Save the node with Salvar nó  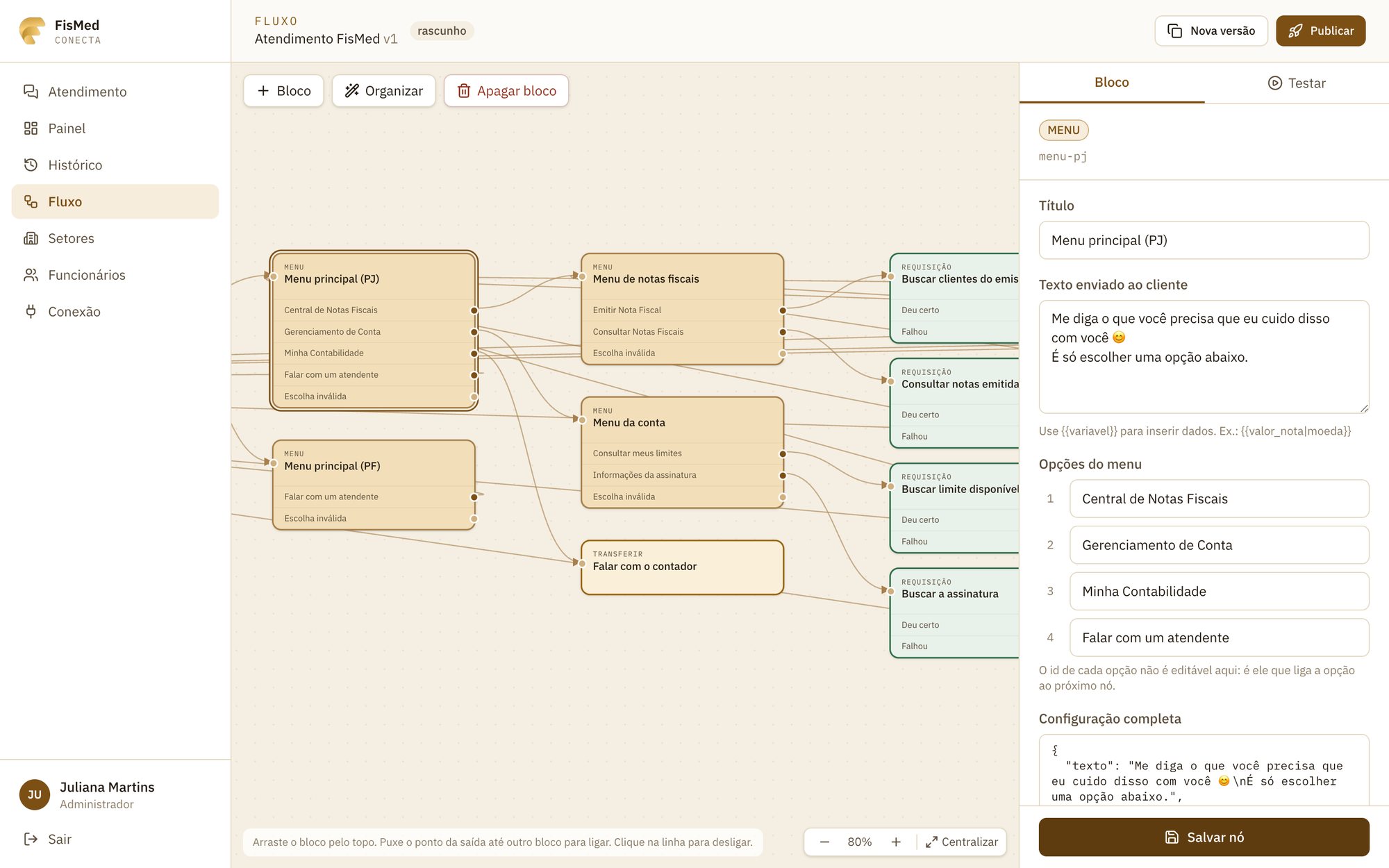tap(1204, 837)
